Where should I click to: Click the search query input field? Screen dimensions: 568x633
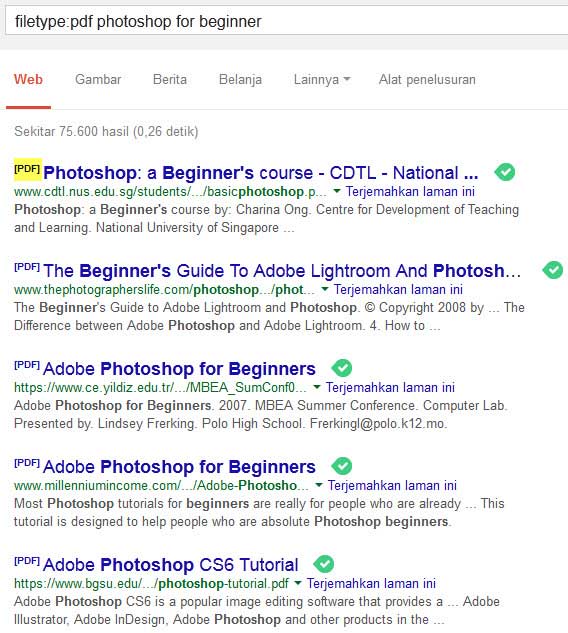click(287, 21)
